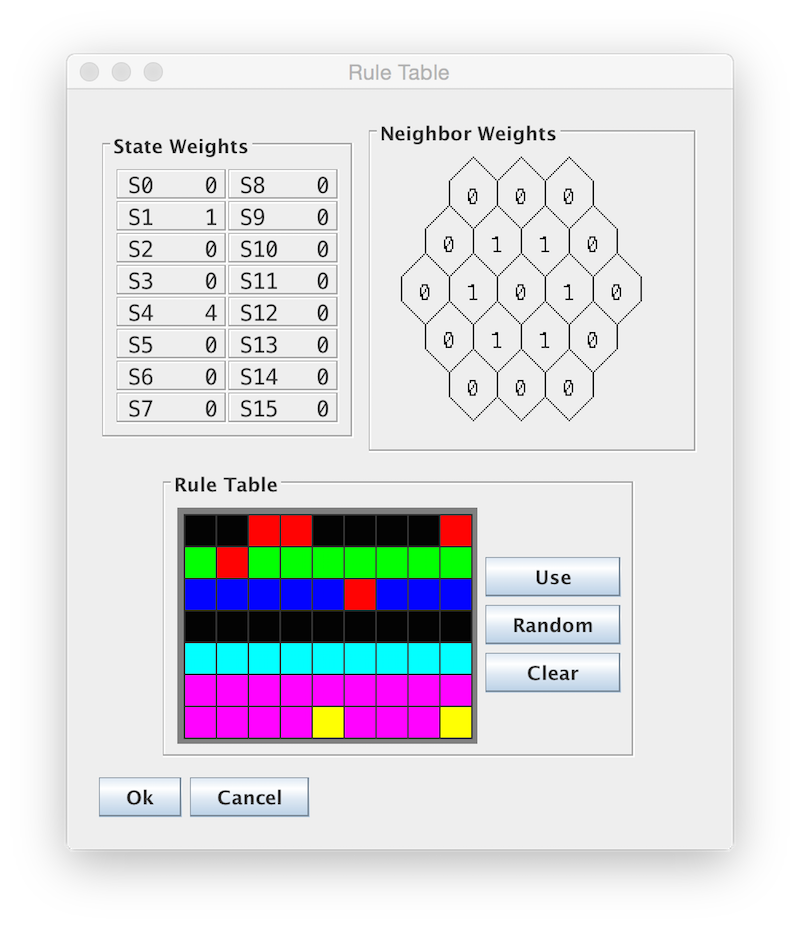Focus the S11 state weight field
The image size is (800, 929).
pos(283,280)
